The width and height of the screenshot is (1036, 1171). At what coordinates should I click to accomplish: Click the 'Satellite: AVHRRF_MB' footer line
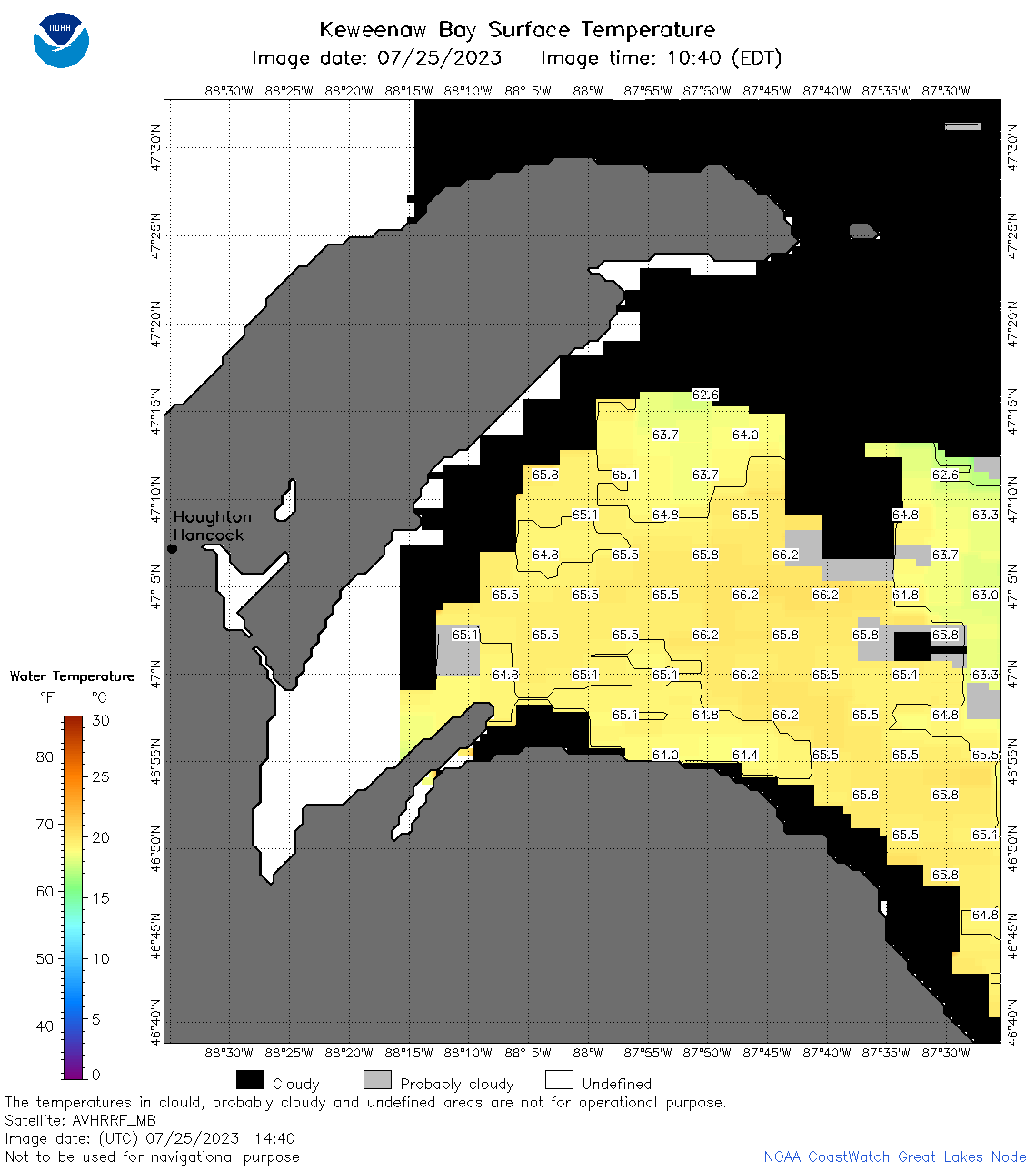80,1120
